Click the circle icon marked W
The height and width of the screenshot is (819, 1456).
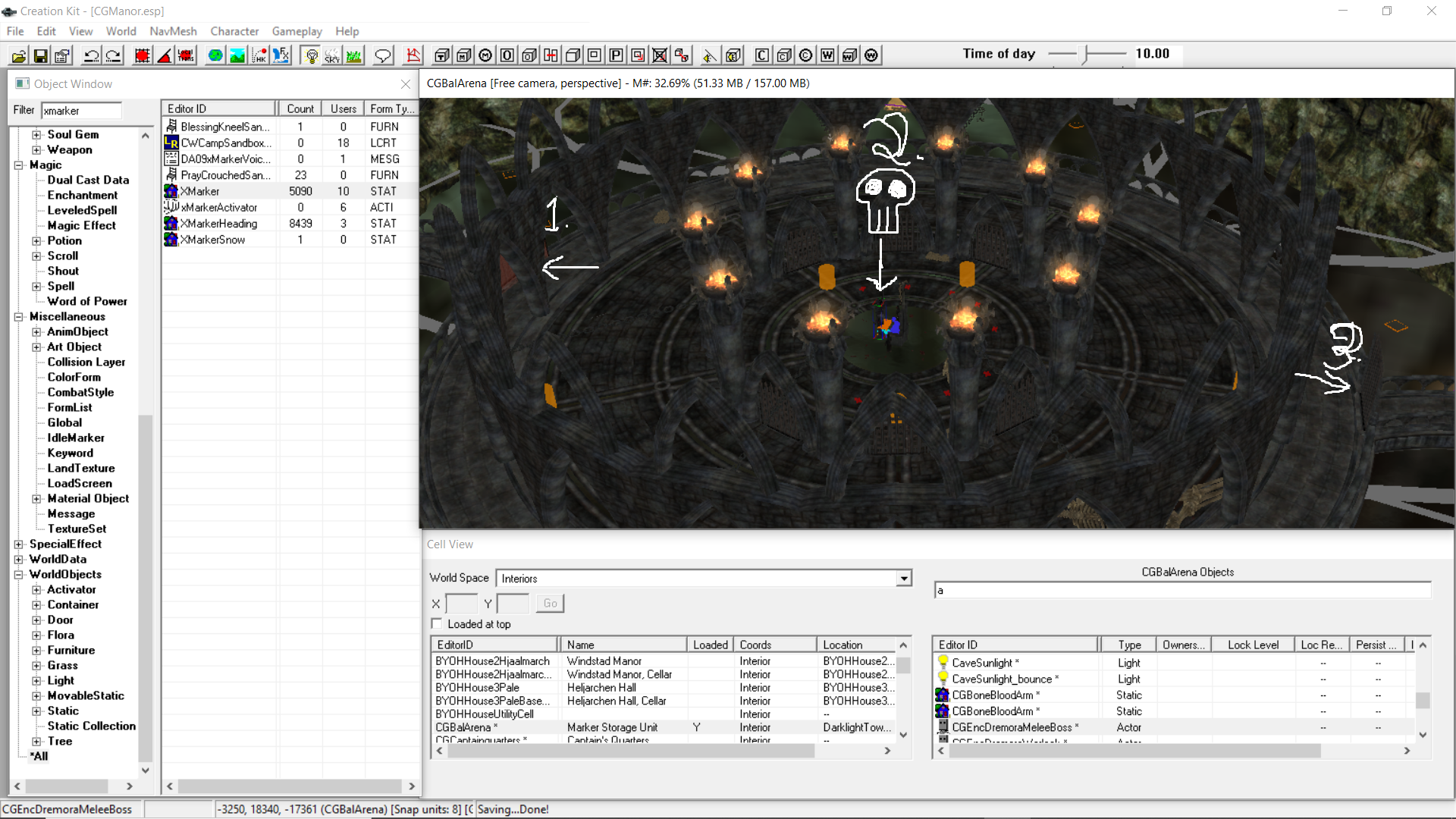[871, 55]
